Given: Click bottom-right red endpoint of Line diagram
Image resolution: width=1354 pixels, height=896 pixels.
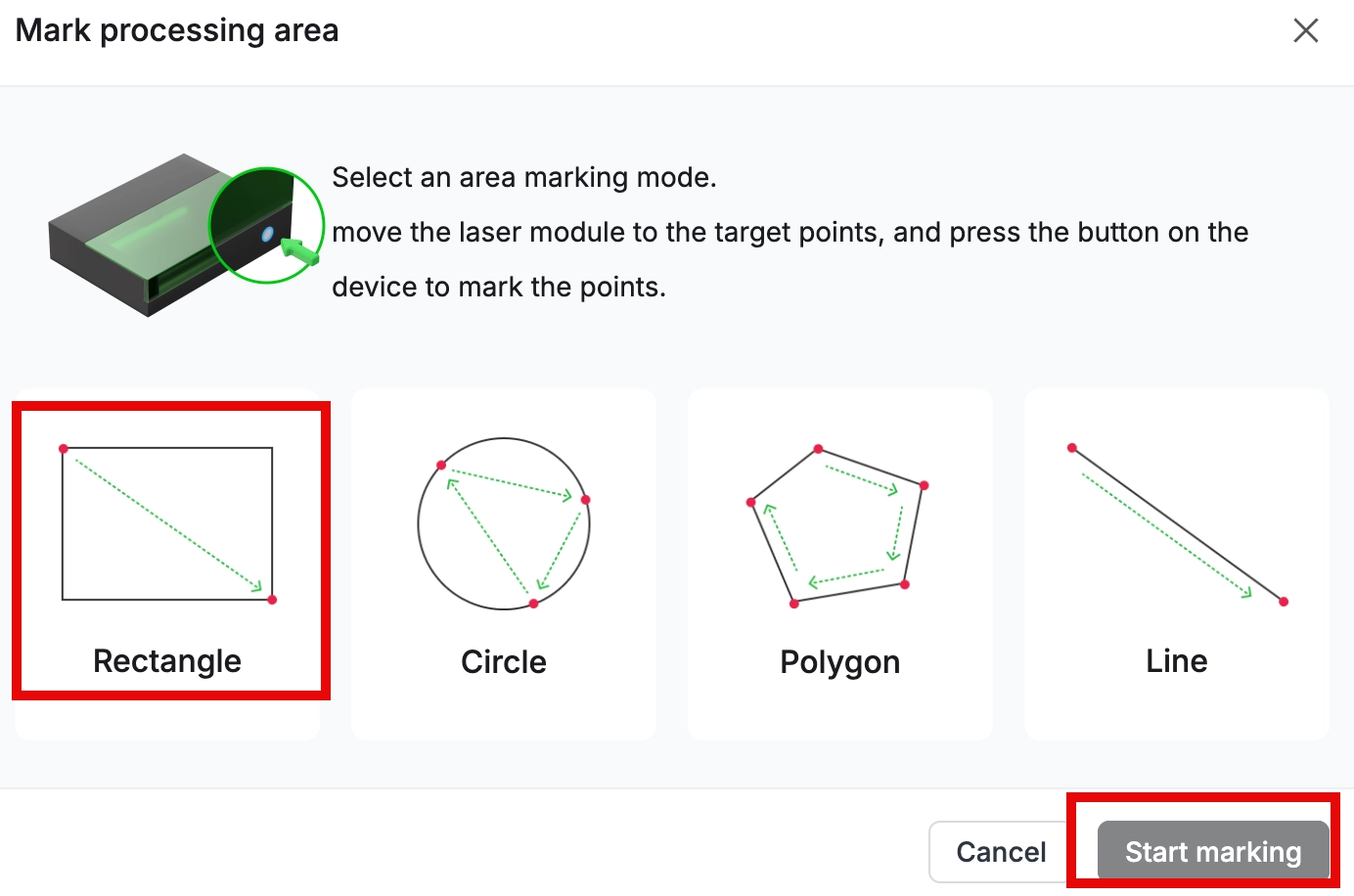Looking at the screenshot, I should point(1284,602).
